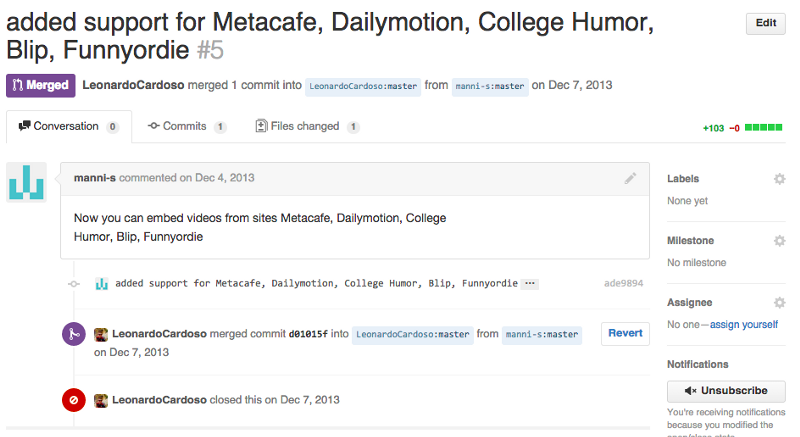The width and height of the screenshot is (800, 437).
Task: Click the assign yourself link
Action: pos(743,325)
